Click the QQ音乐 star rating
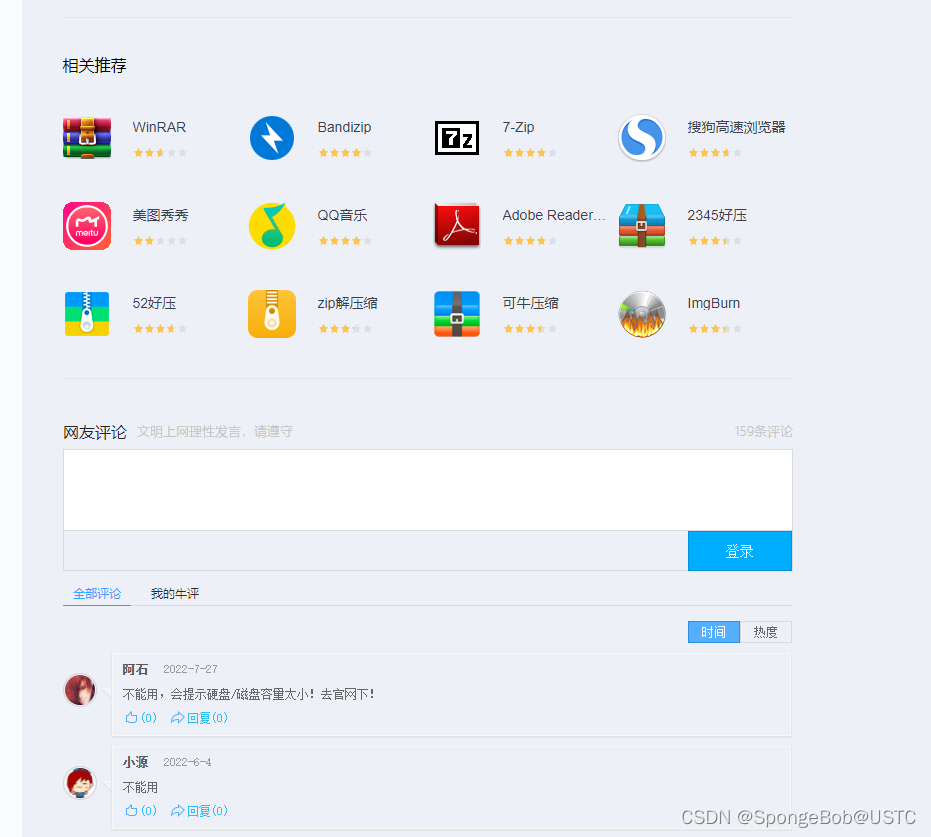 (x=345, y=240)
